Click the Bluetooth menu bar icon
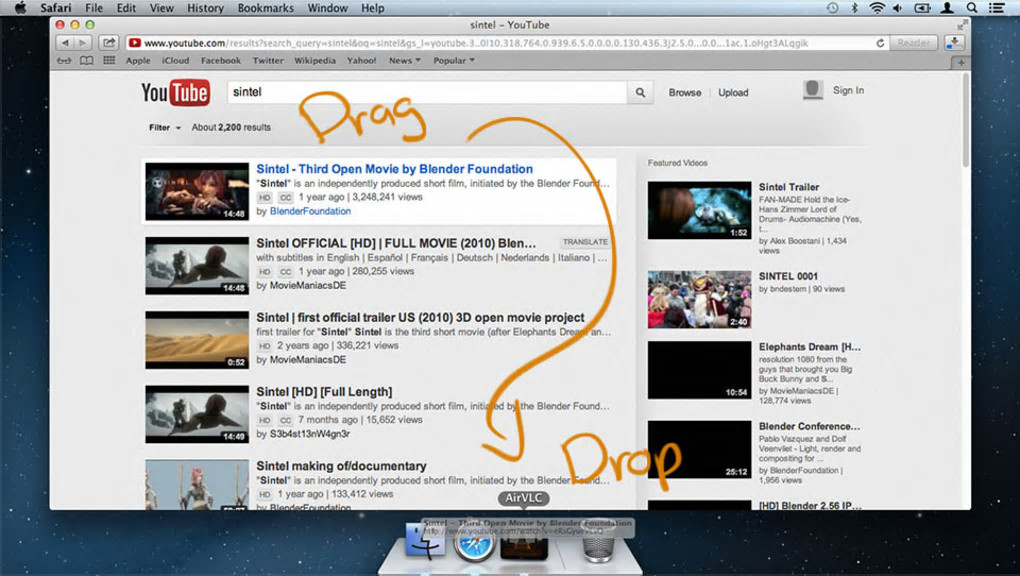 pos(855,8)
